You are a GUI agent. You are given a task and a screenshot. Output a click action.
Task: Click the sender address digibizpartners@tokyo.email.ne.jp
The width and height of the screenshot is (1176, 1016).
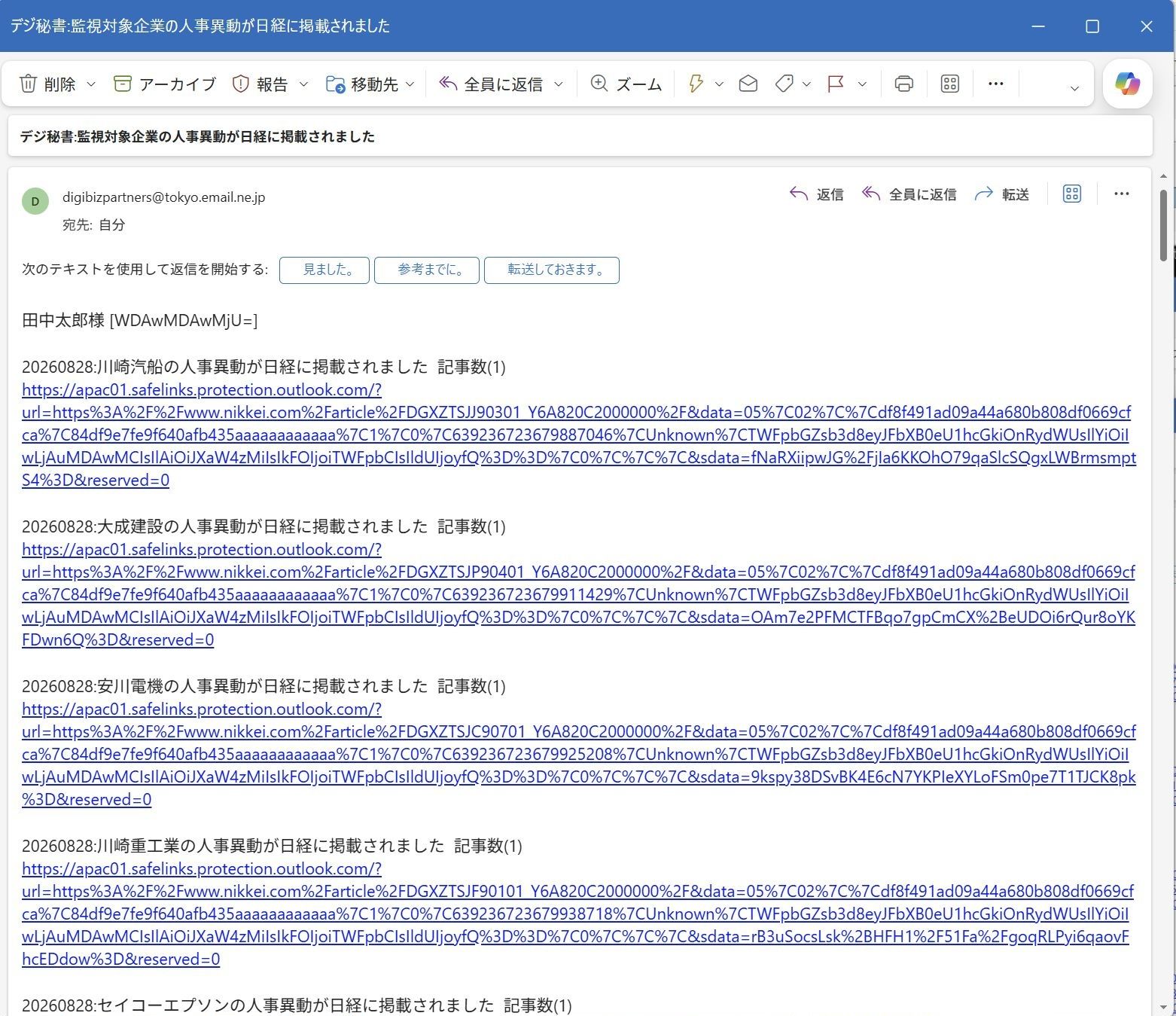tap(163, 197)
